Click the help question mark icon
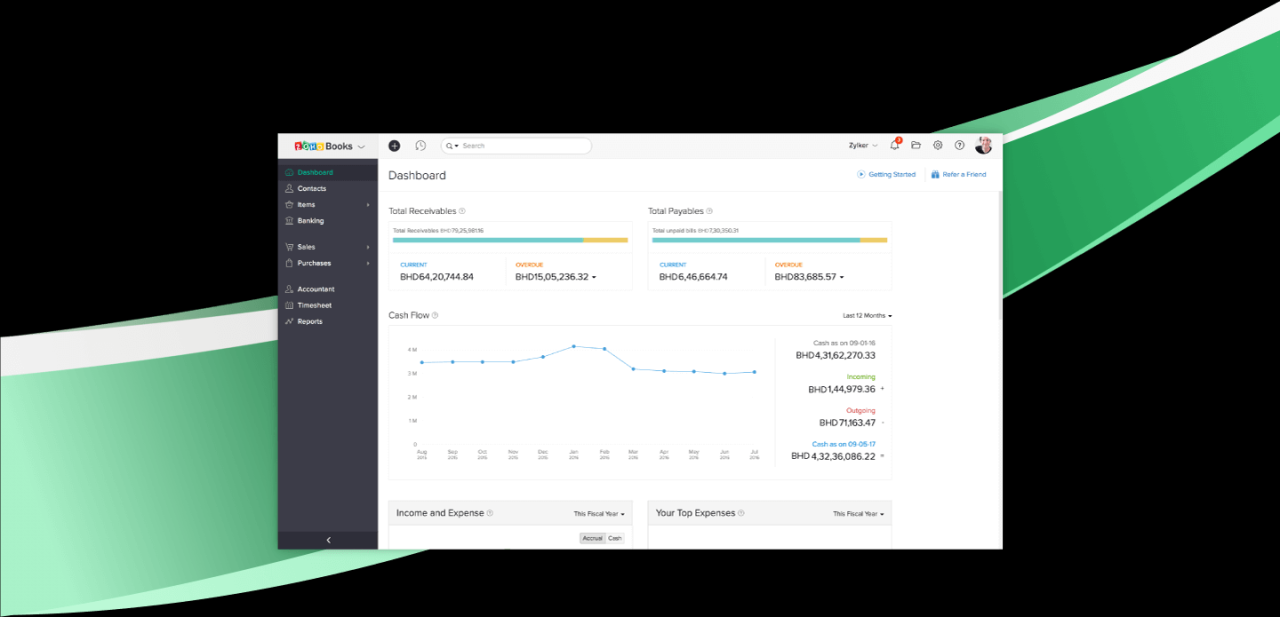The width and height of the screenshot is (1280, 617). tap(958, 145)
